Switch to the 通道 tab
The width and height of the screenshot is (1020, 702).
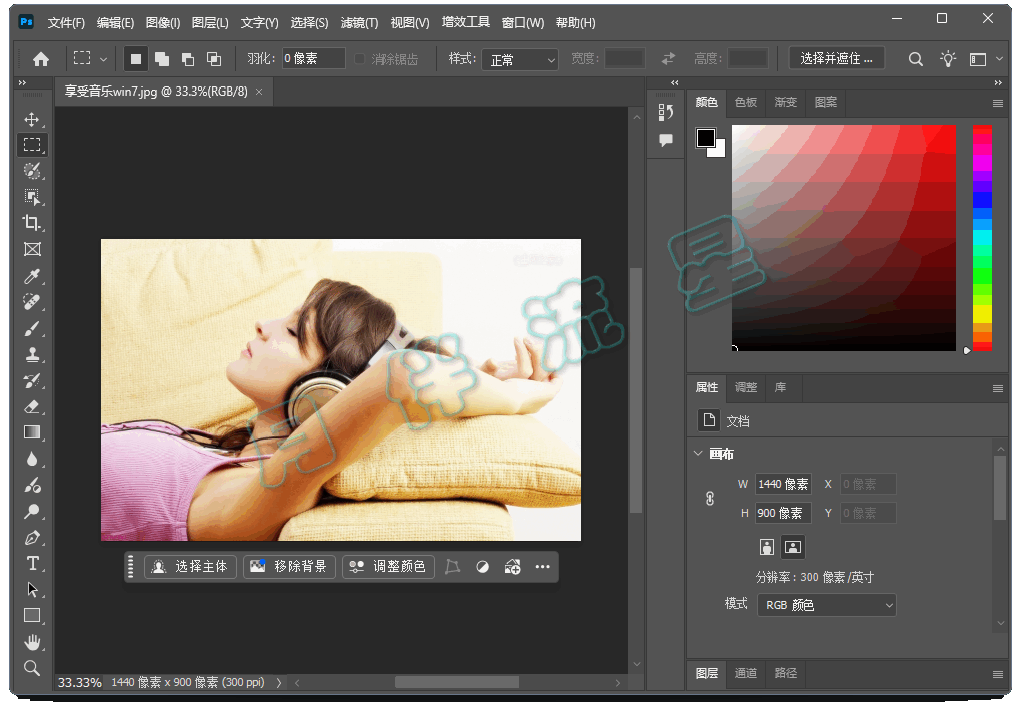(746, 673)
